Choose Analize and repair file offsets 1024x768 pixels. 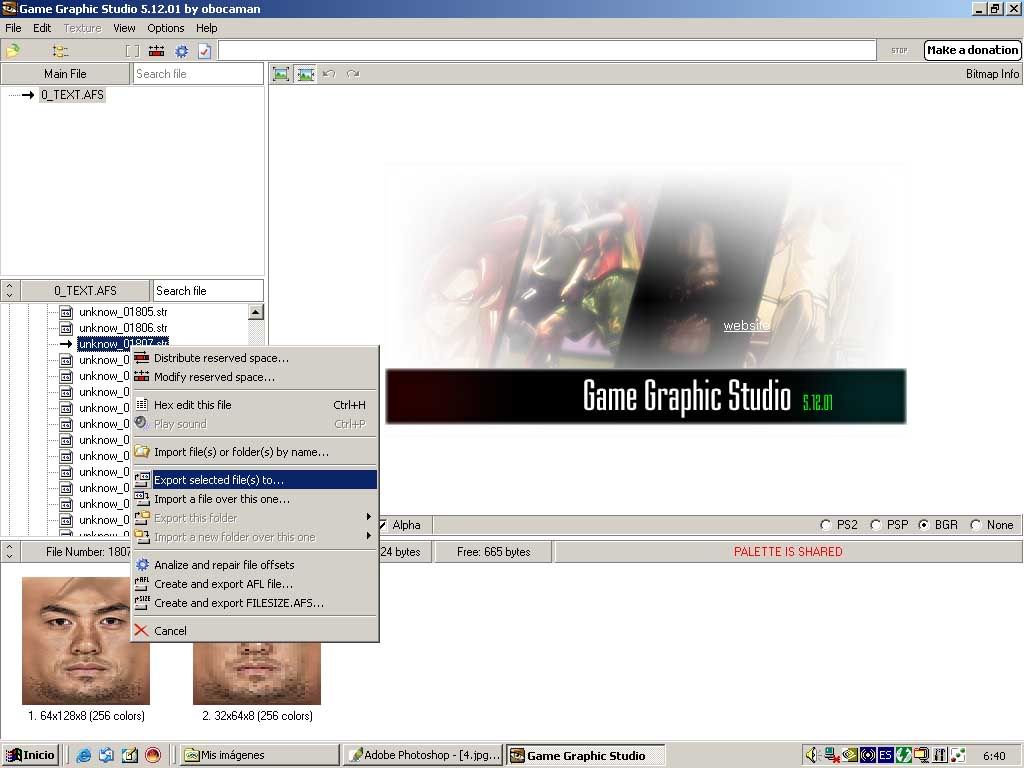(x=255, y=565)
